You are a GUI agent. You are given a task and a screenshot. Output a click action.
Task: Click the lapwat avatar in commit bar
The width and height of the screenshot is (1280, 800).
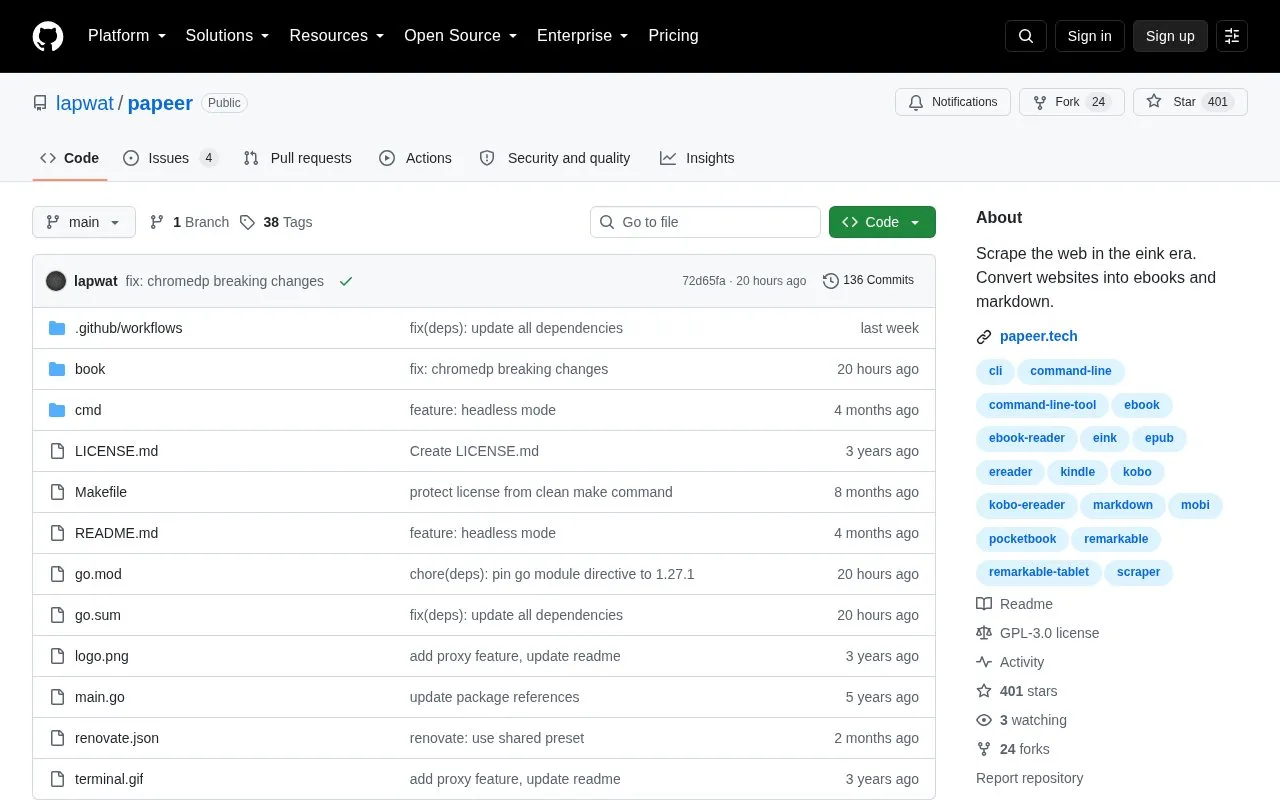[x=56, y=281]
